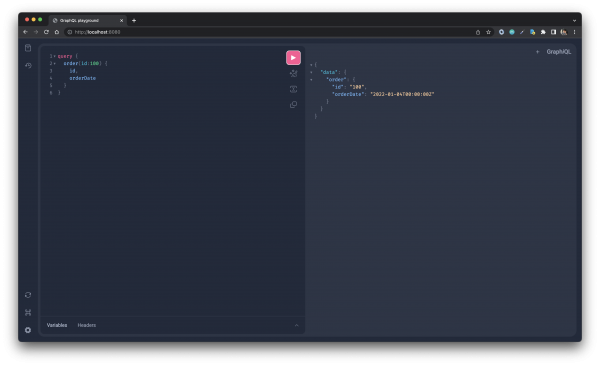Image resolution: width=600 pixels, height=366 pixels.
Task: Select the "2022-01-04T00:00:00Z" response value
Action: 402,94
